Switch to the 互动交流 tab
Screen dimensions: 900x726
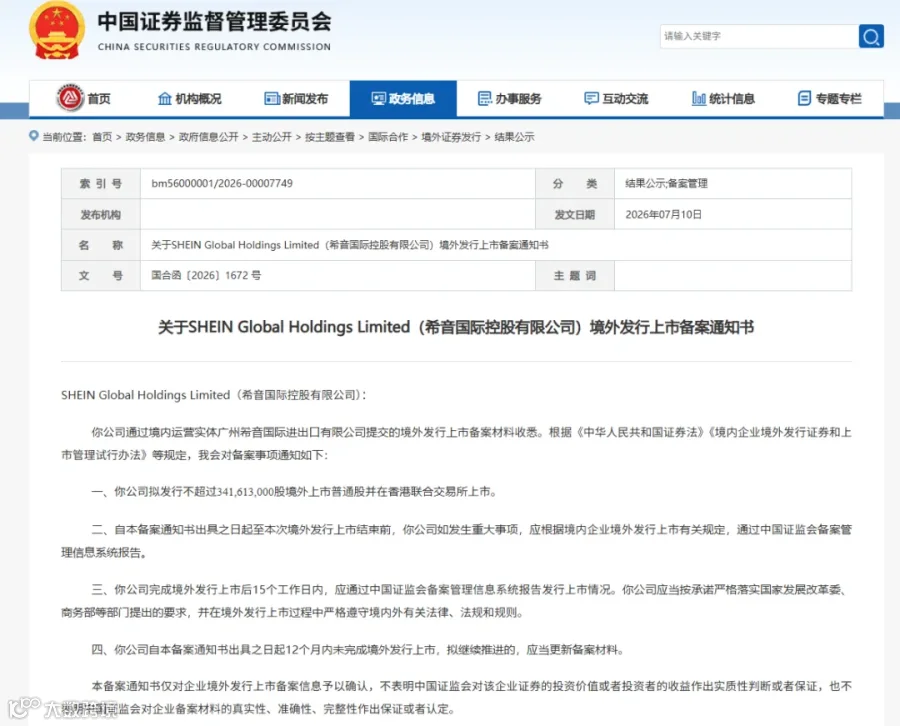616,99
